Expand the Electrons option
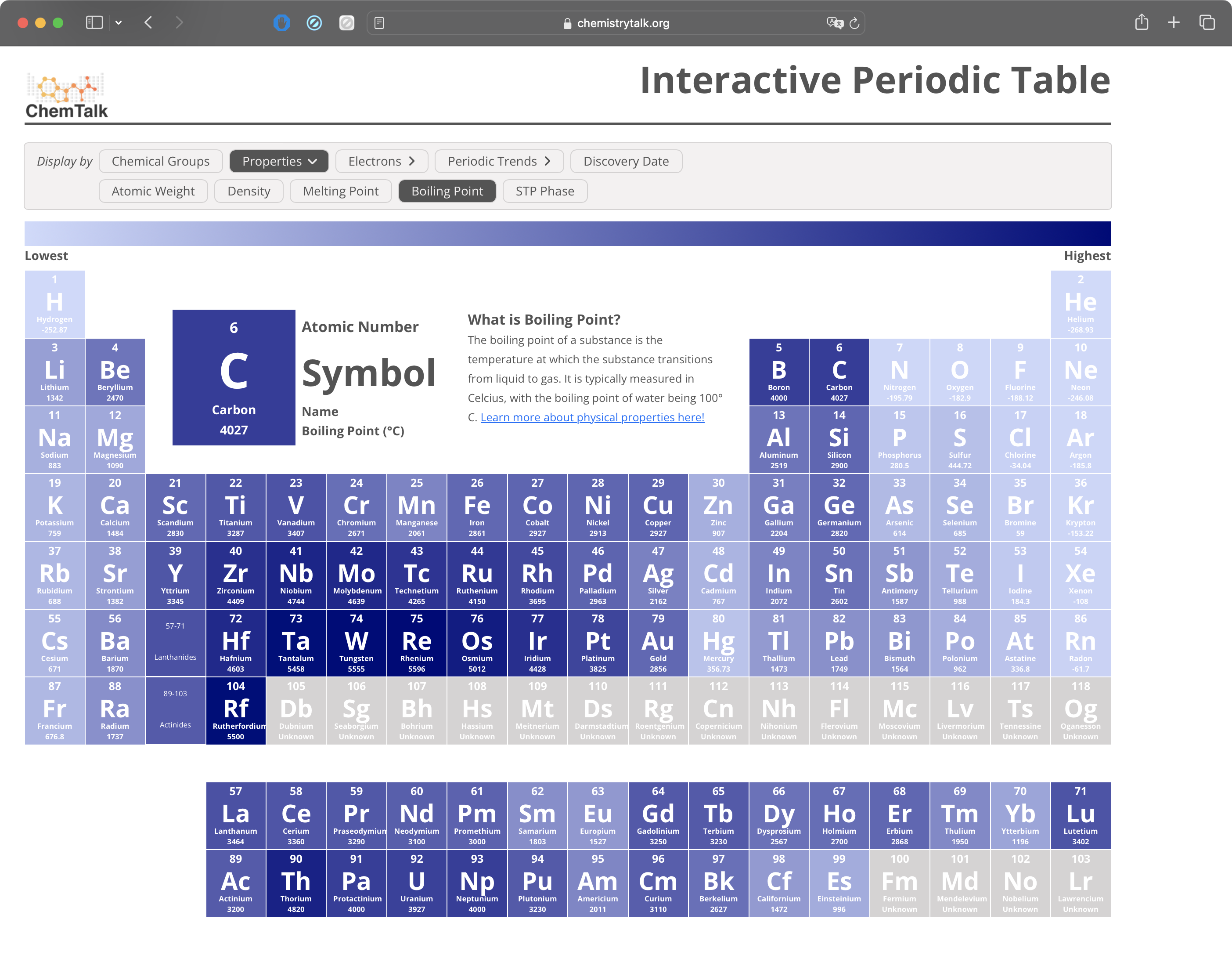The height and width of the screenshot is (962, 1232). pyautogui.click(x=382, y=161)
